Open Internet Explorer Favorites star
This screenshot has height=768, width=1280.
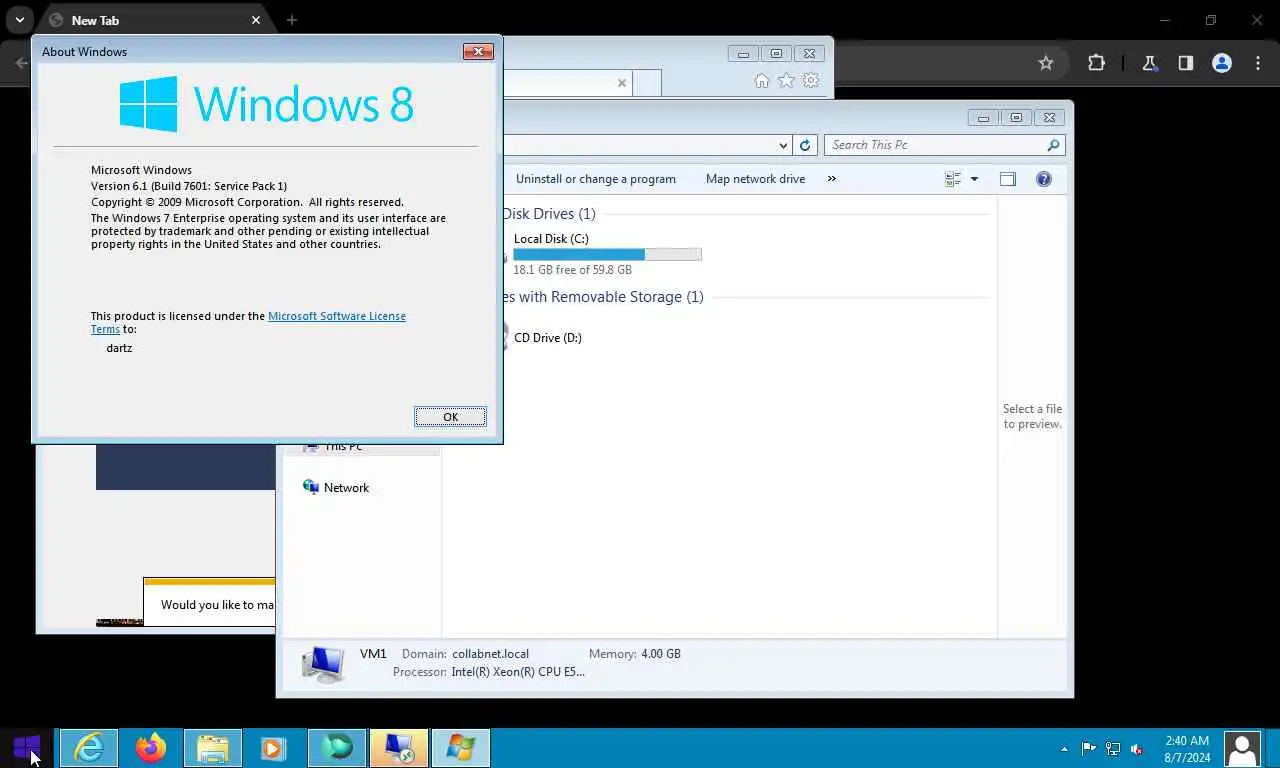(x=787, y=81)
